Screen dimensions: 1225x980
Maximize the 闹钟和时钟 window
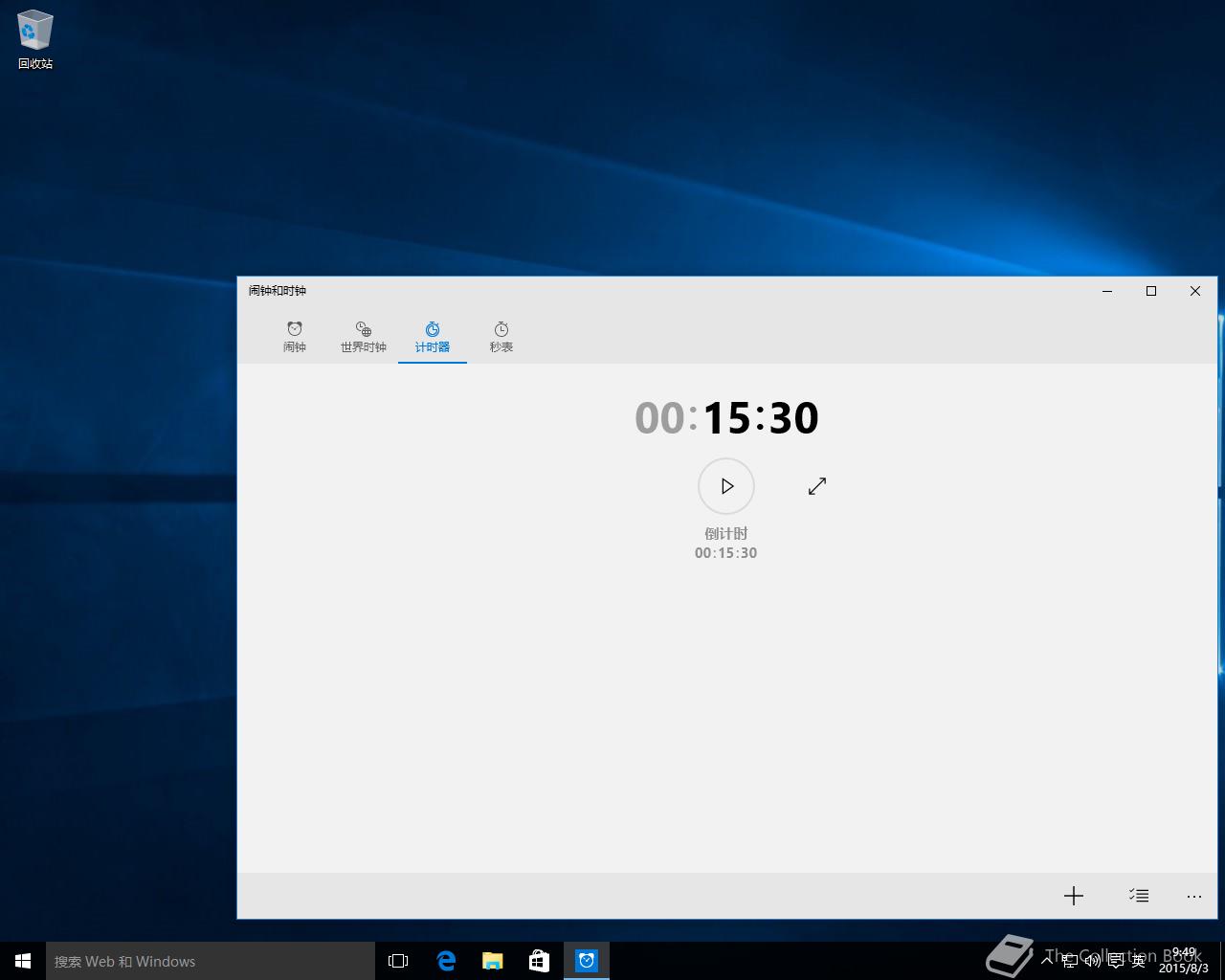click(1151, 291)
